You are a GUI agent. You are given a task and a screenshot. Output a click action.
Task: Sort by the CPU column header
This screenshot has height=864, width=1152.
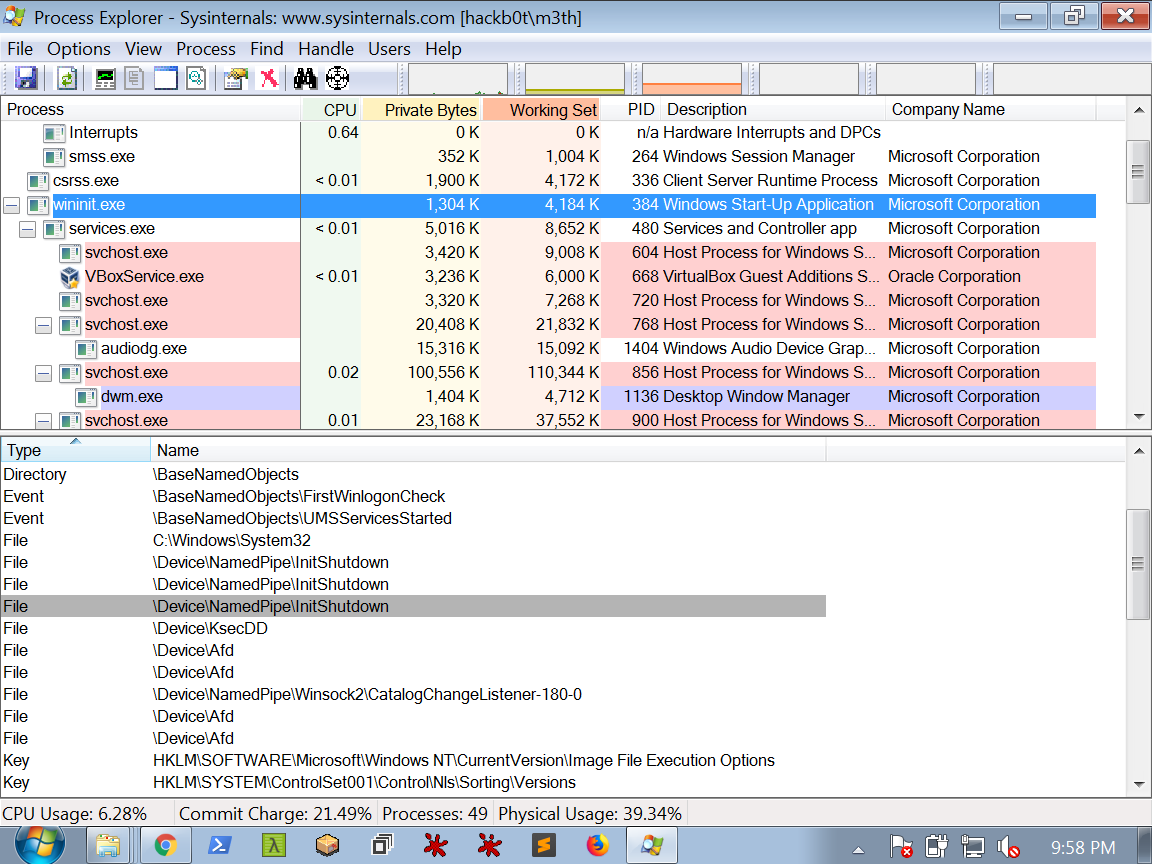331,109
